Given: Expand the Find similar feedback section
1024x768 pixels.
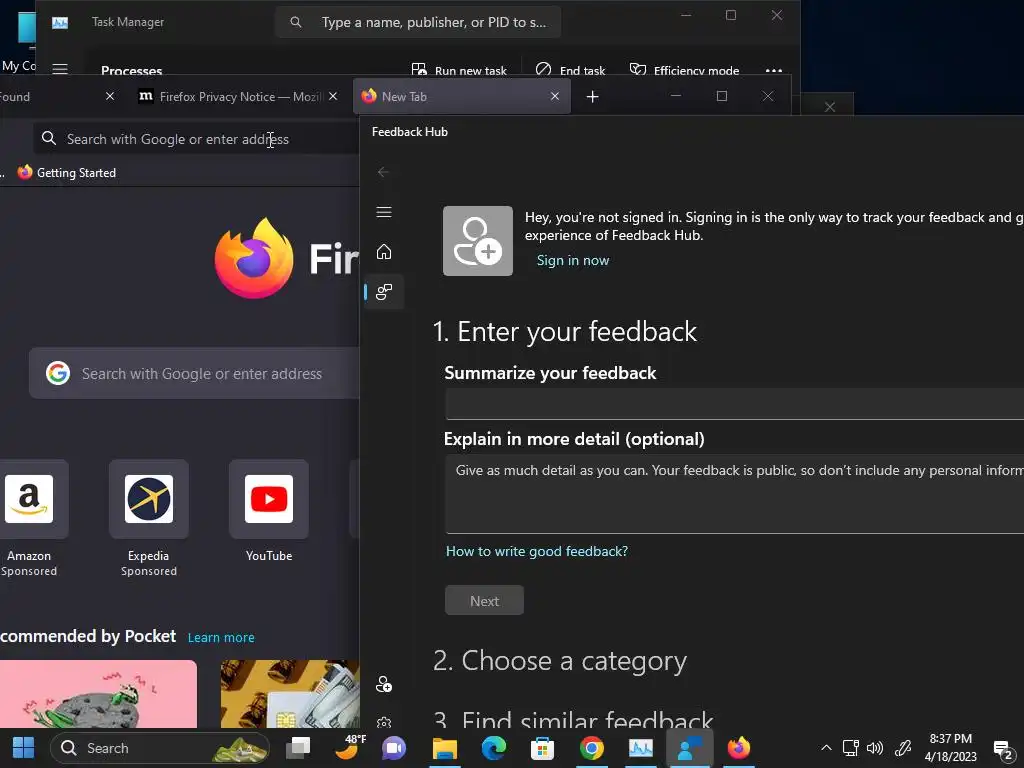Looking at the screenshot, I should click(x=573, y=718).
